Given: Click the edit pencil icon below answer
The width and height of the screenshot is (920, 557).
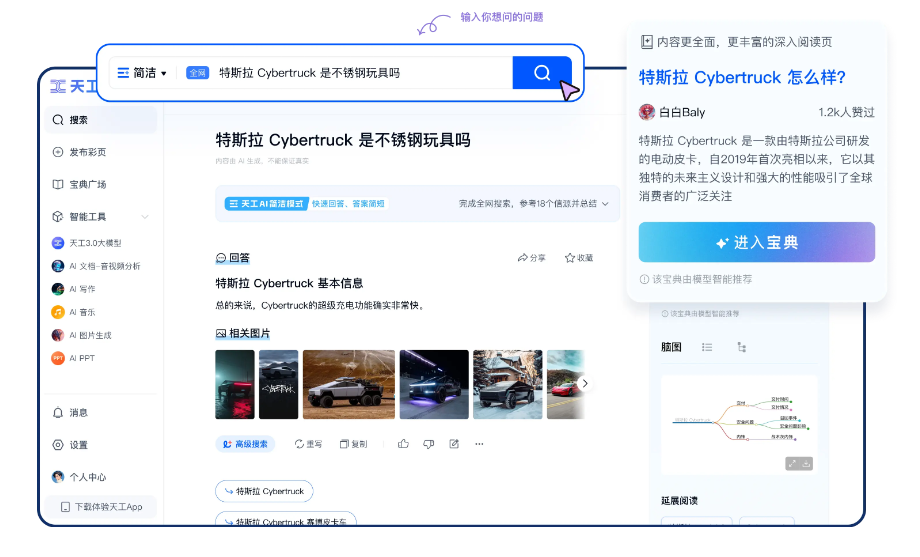Looking at the screenshot, I should [x=454, y=444].
